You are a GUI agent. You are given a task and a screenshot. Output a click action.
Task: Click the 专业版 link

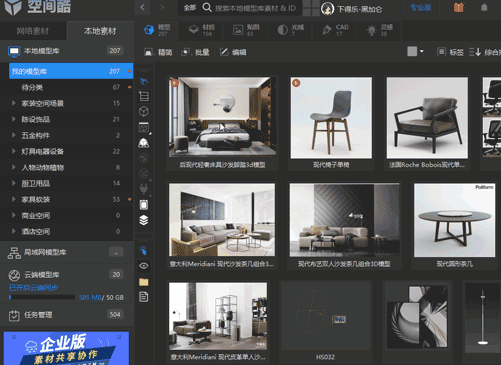point(421,7)
